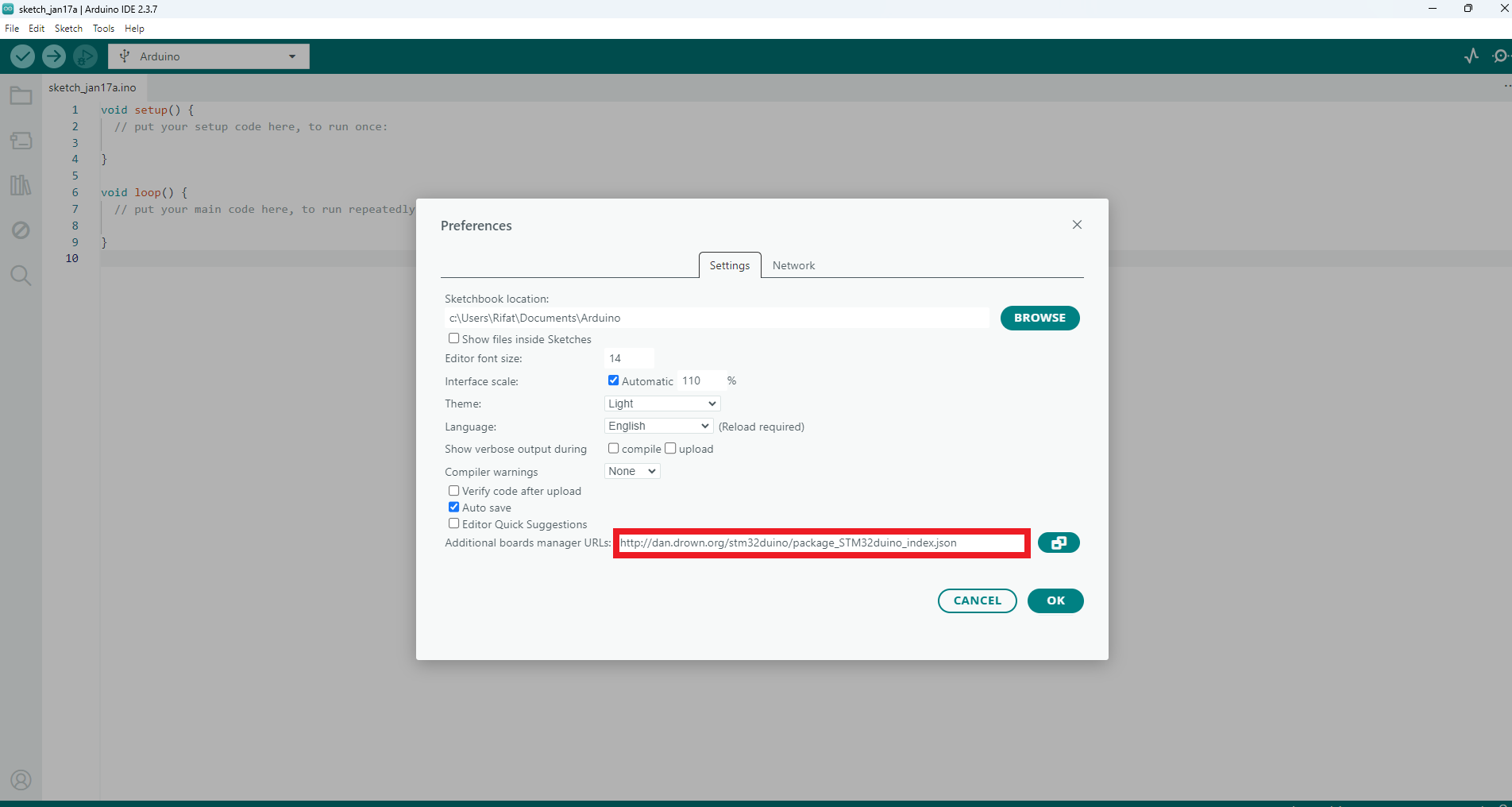Open the Sketchbook folder icon in sidebar
1512x807 pixels.
click(21, 96)
